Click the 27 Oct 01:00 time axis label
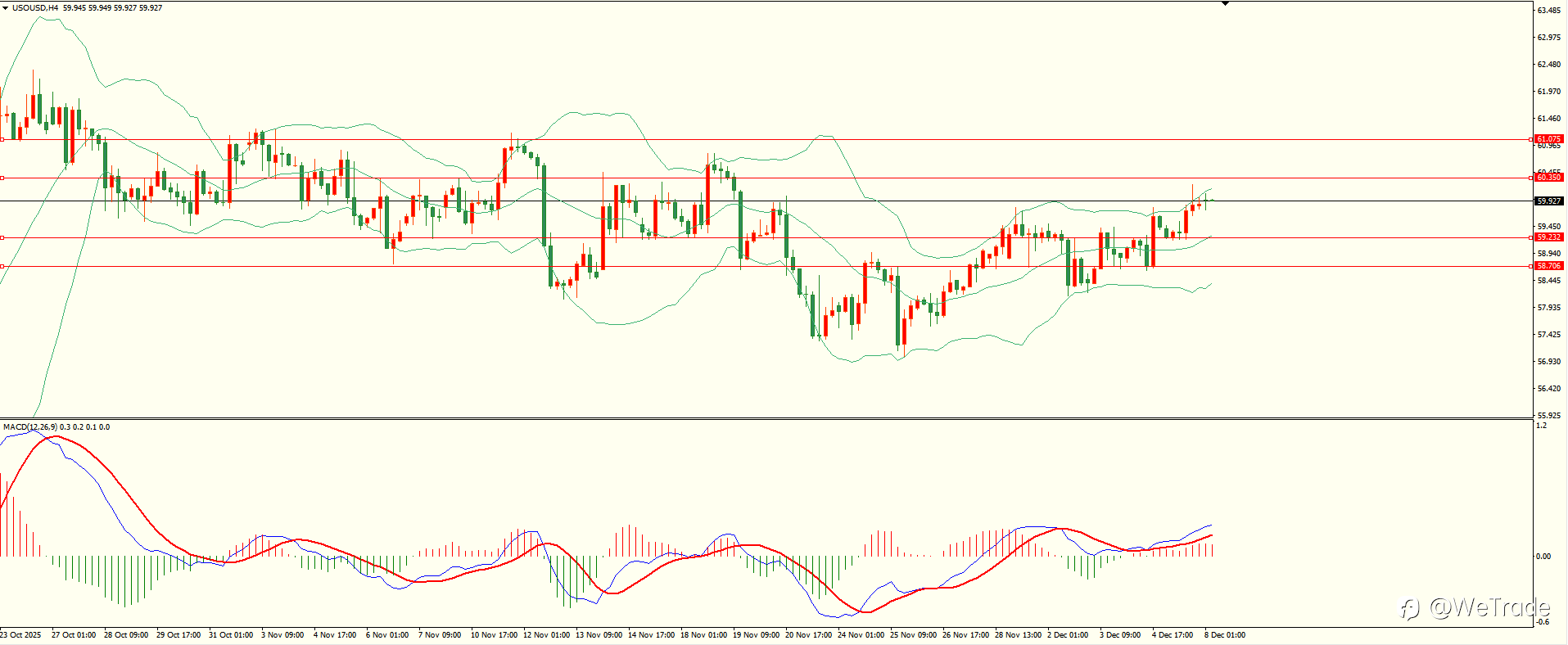 pyautogui.click(x=74, y=635)
